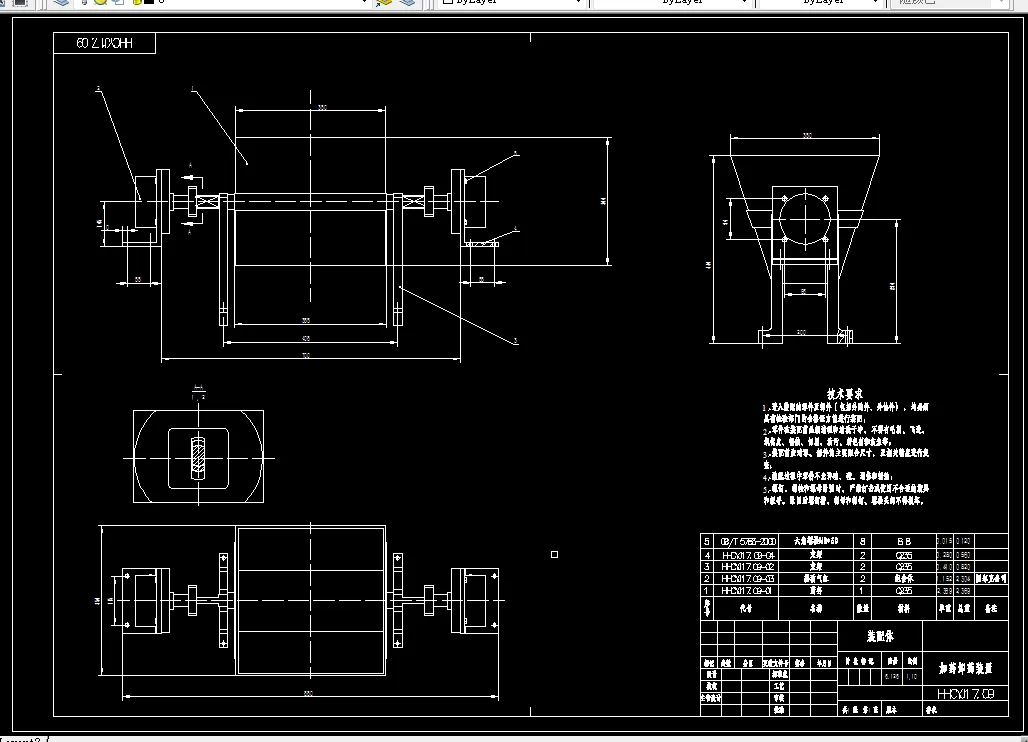Select scale value 1:10 in title block
The height and width of the screenshot is (742, 1028).
tap(911, 676)
